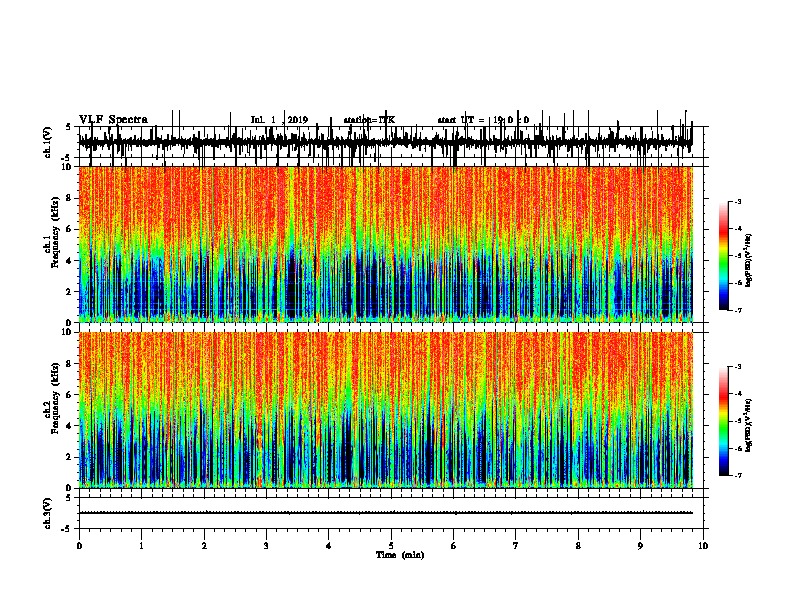Click the "VLF Spectra" plot title
The width and height of the screenshot is (792, 612).
pyautogui.click(x=113, y=119)
